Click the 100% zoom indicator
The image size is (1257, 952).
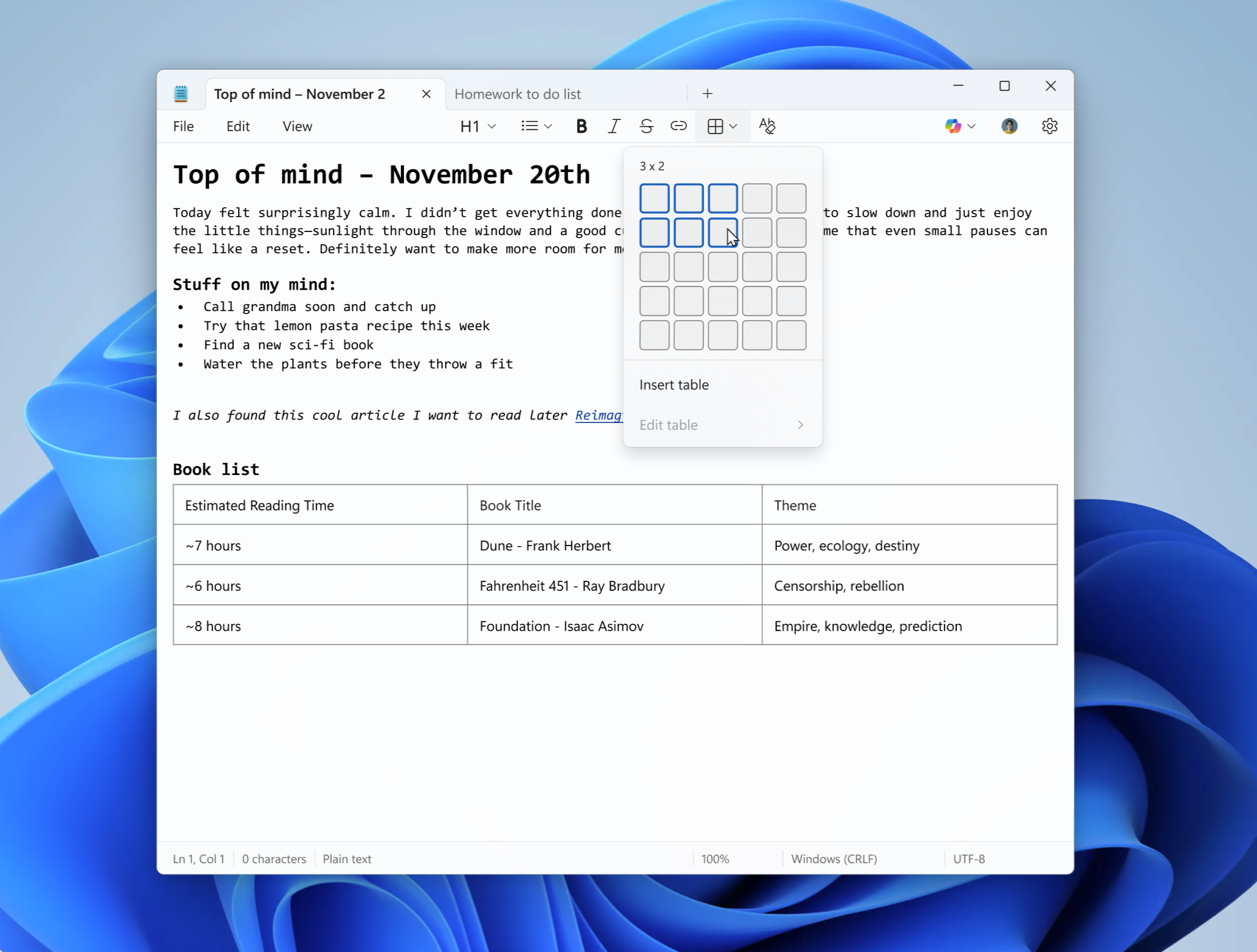[715, 858]
